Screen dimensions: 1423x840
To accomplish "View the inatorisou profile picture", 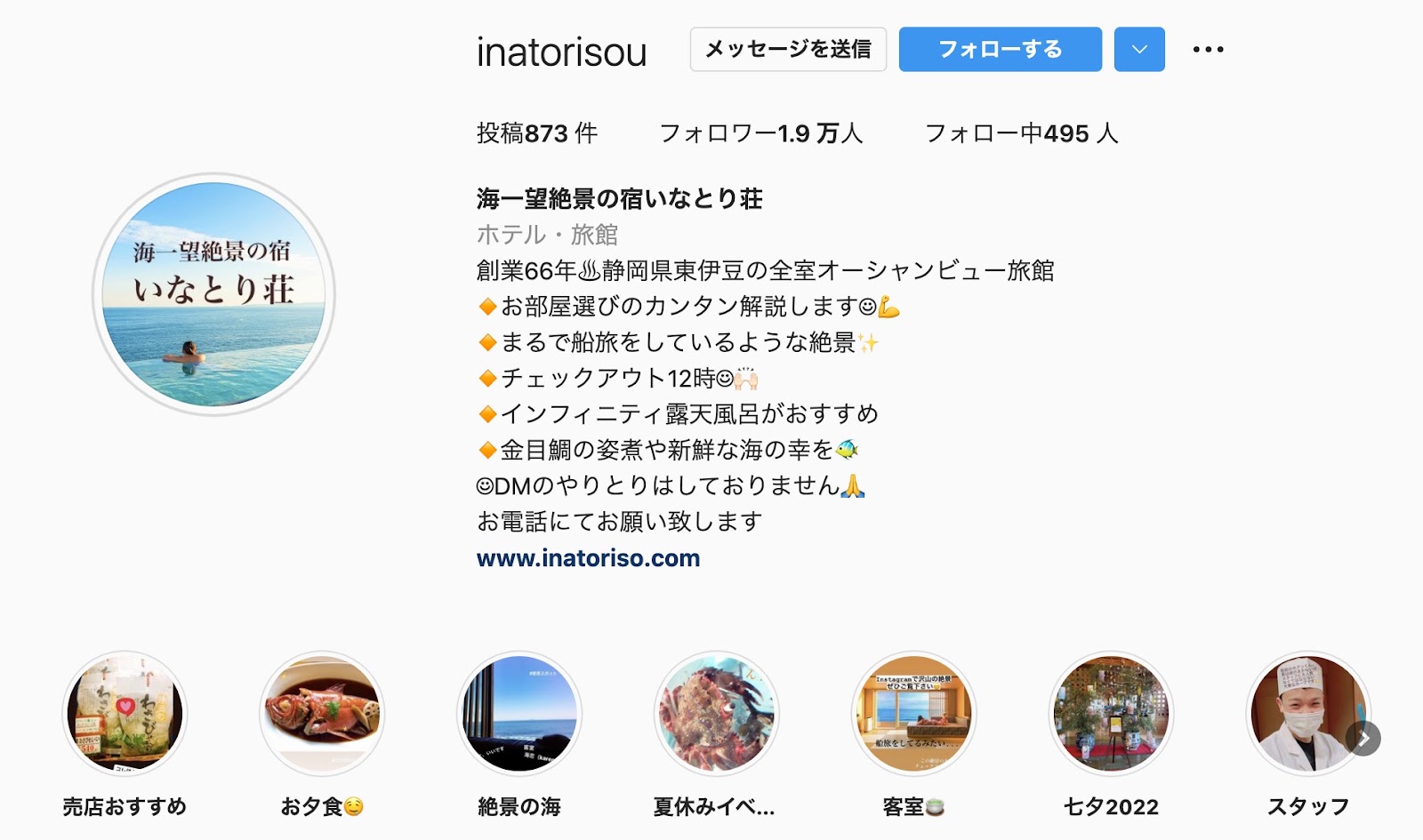I will point(213,294).
